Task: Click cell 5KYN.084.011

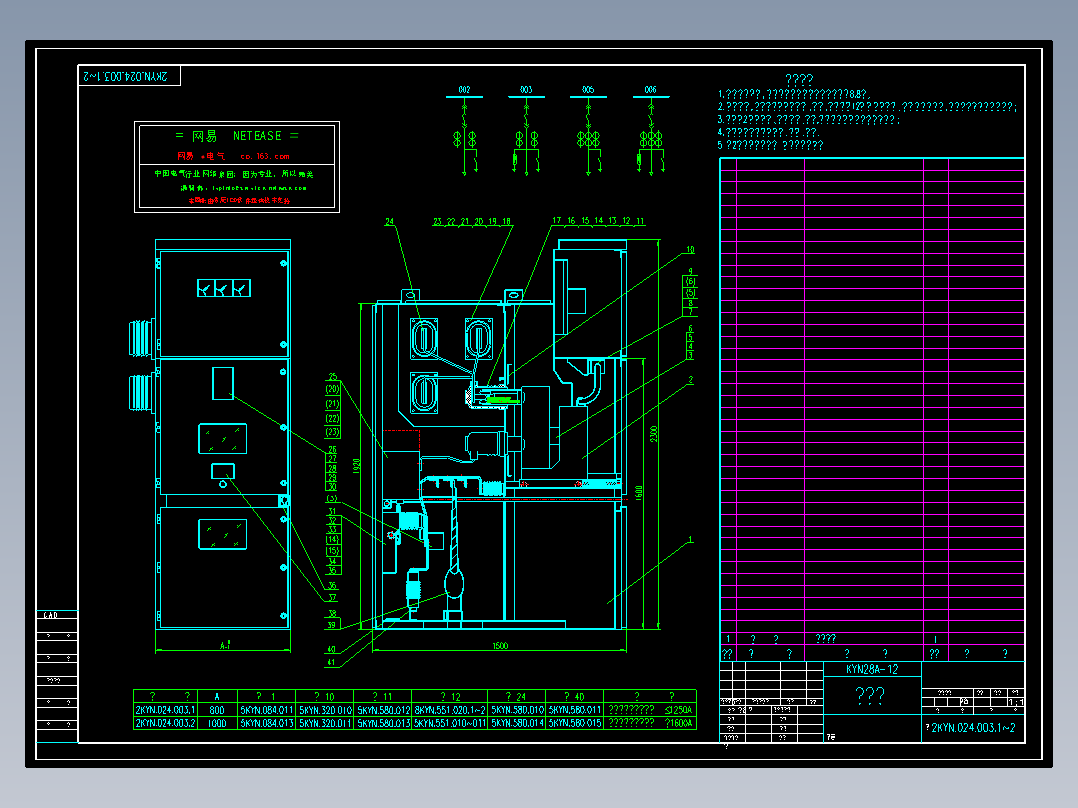Action: click(267, 710)
